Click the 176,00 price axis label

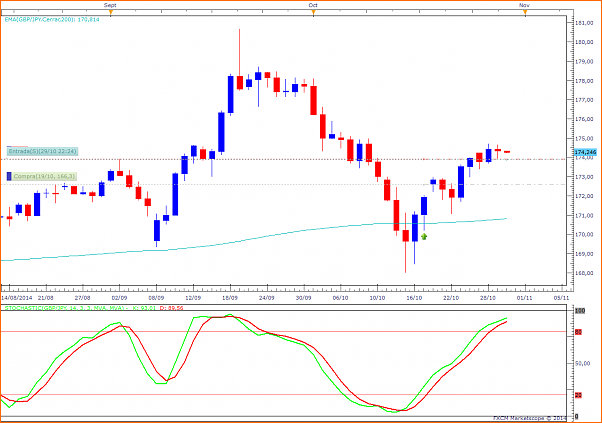[x=584, y=119]
